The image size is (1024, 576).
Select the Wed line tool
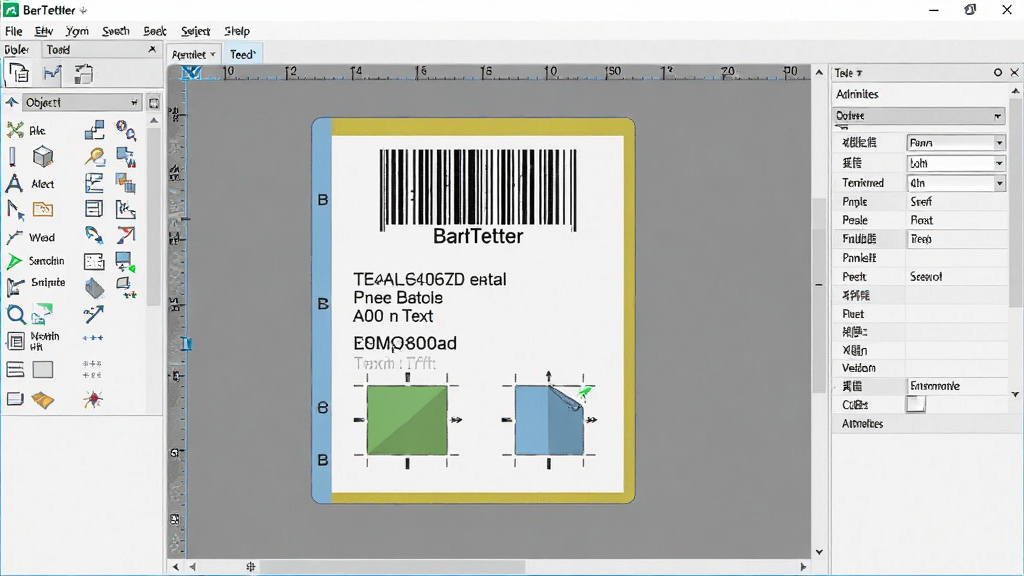coord(14,237)
